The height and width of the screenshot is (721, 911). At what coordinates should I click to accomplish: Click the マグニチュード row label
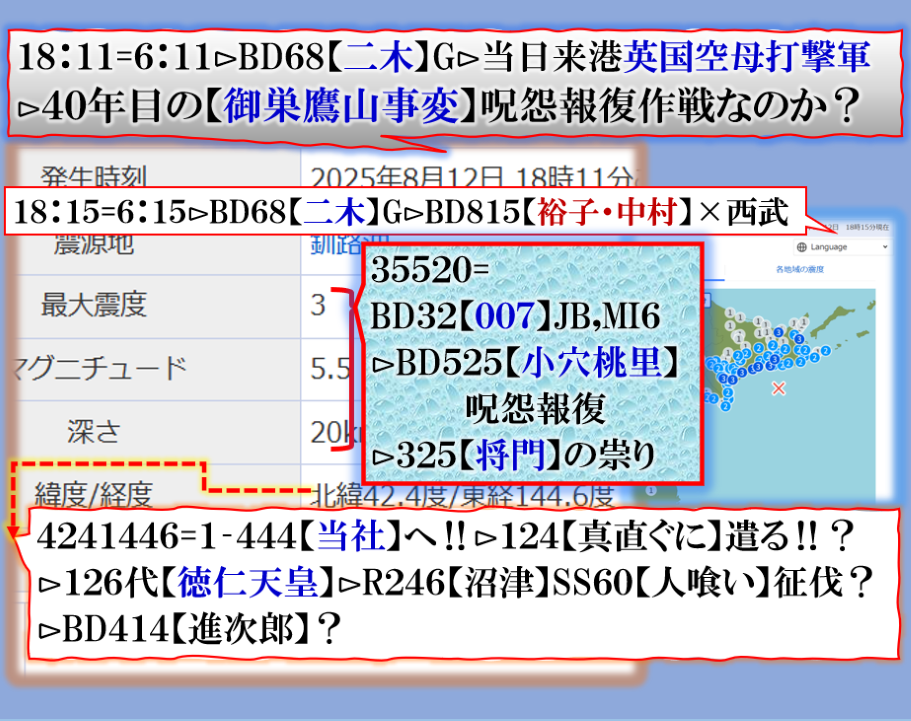click(x=95, y=368)
